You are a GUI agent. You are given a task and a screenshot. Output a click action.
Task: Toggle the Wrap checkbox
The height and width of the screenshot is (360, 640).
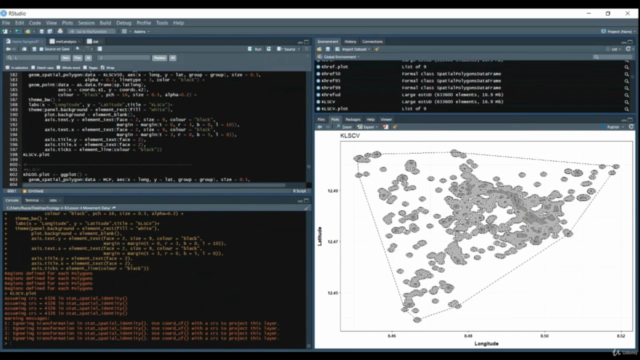pos(102,67)
